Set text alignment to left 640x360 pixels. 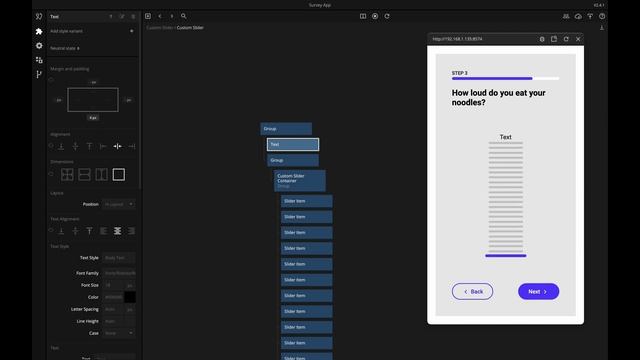click(103, 231)
